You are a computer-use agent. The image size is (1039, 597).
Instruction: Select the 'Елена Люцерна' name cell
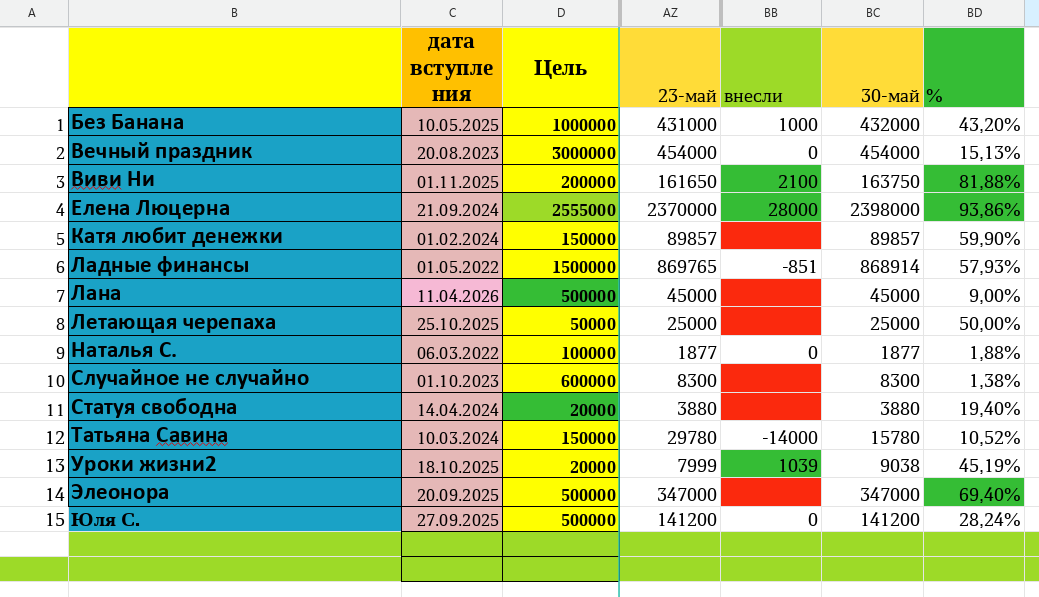tap(235, 207)
